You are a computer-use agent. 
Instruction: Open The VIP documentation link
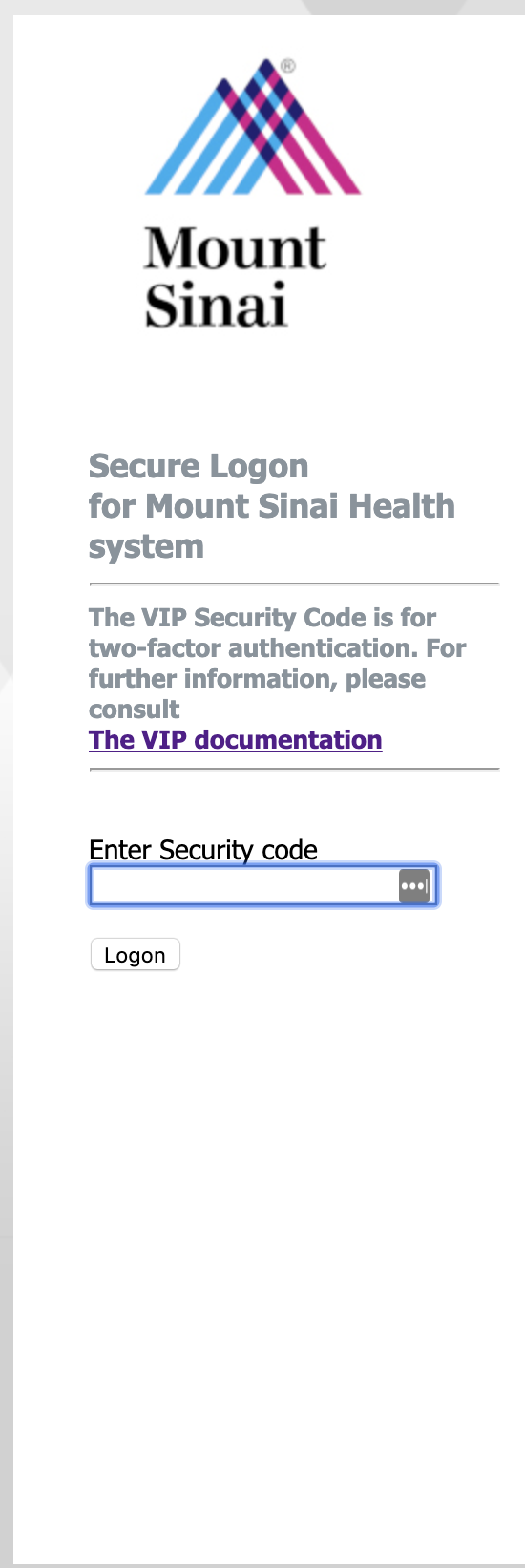pyautogui.click(x=236, y=740)
